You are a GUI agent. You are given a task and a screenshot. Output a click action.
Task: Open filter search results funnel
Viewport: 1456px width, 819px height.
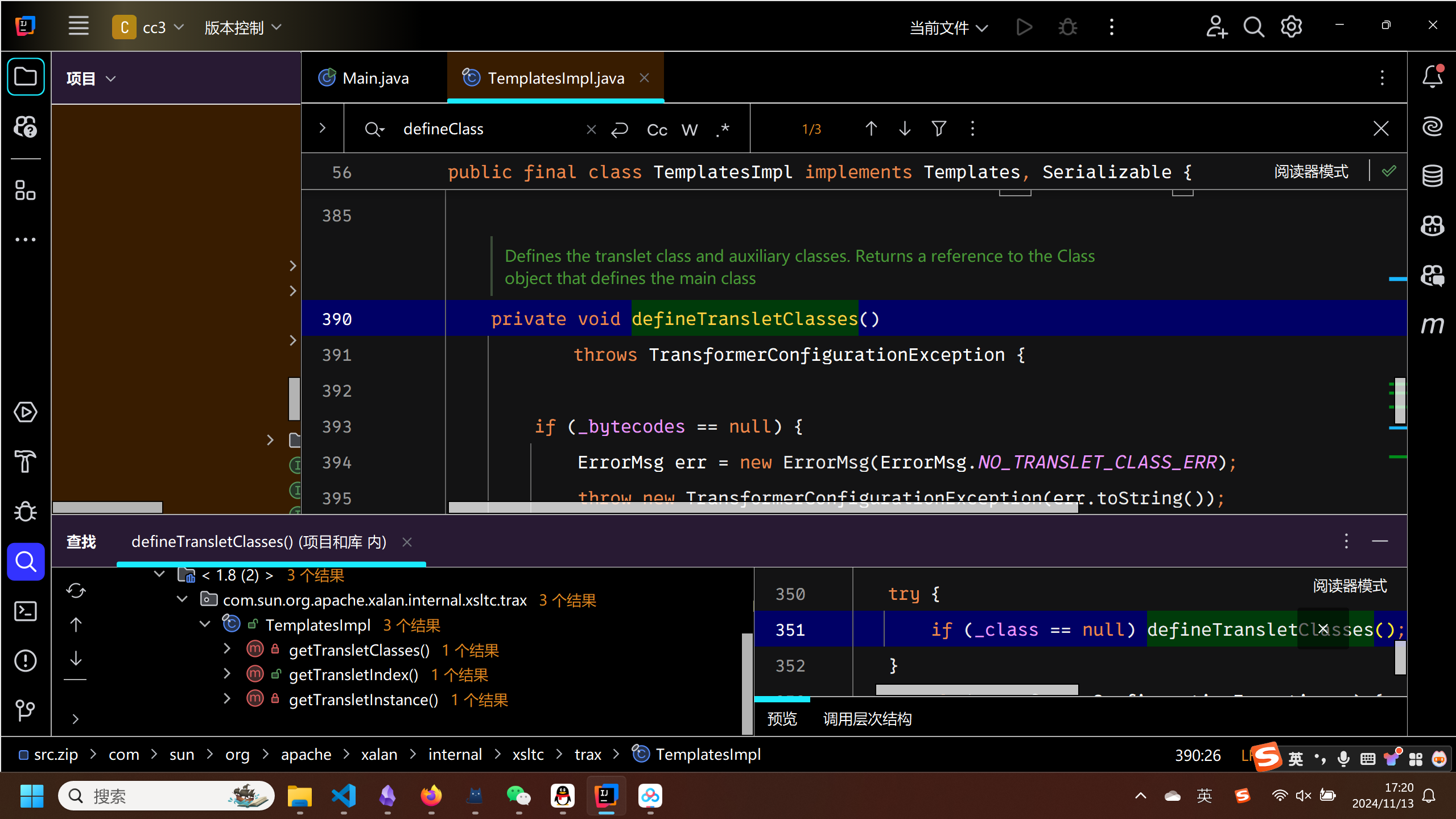pyautogui.click(x=939, y=129)
